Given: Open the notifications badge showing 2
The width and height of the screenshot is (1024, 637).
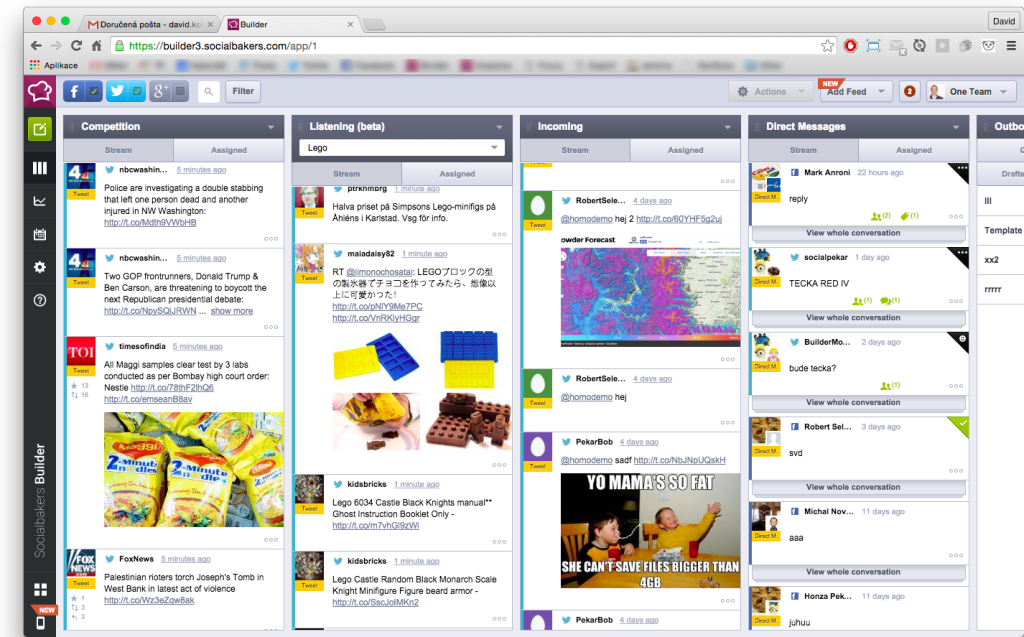Looking at the screenshot, I should tap(909, 91).
